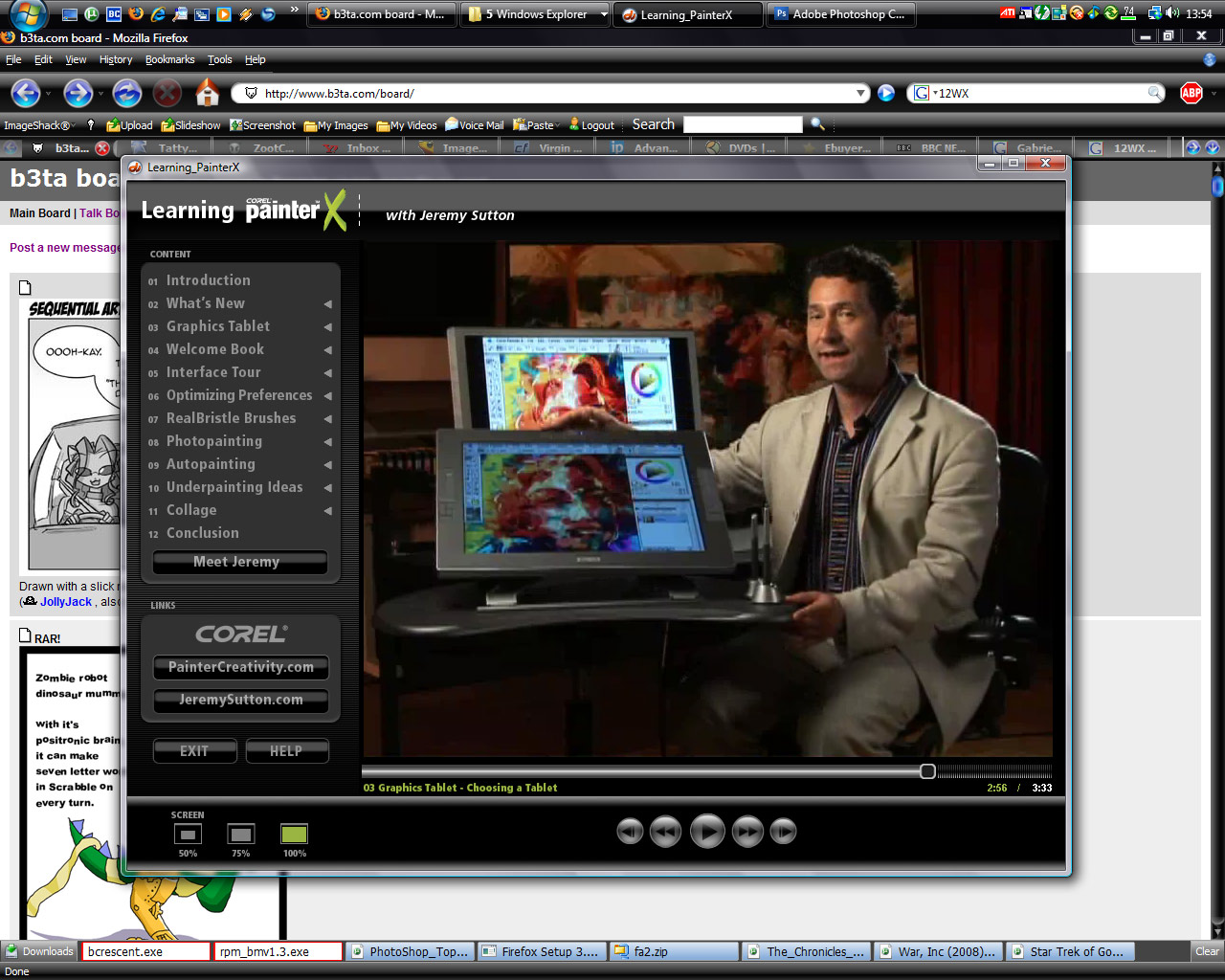Click the Windows Start orb
The image size is (1225, 980).
coord(28,14)
